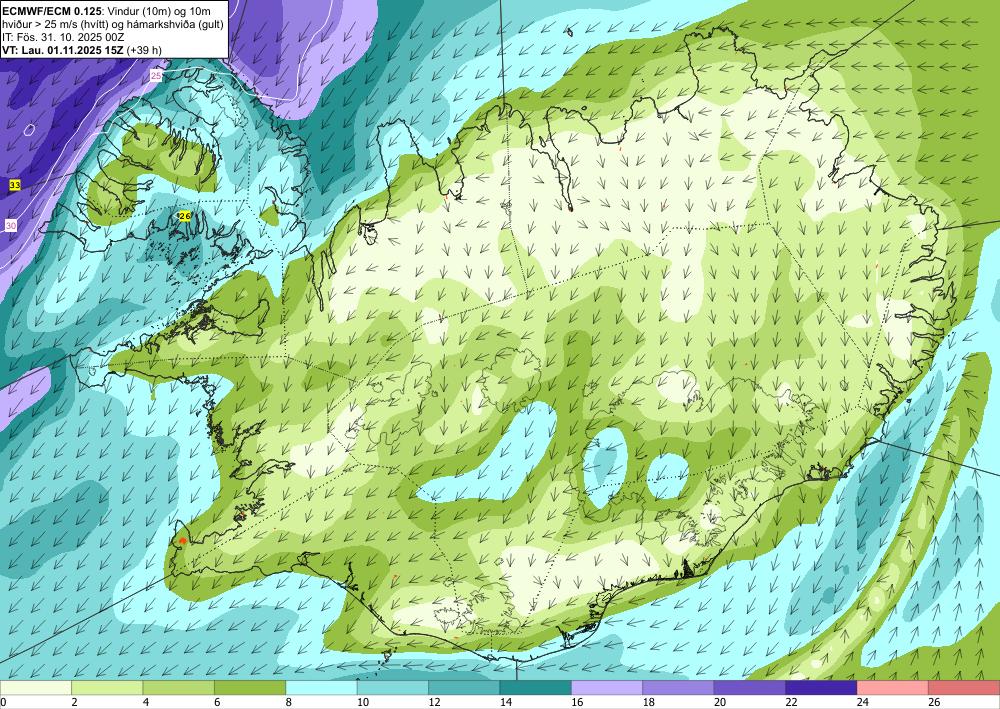Screen dimensions: 1000x709
Task: Click the 'ECMWF/ECM 0.125' model title text
Action: [51, 11]
